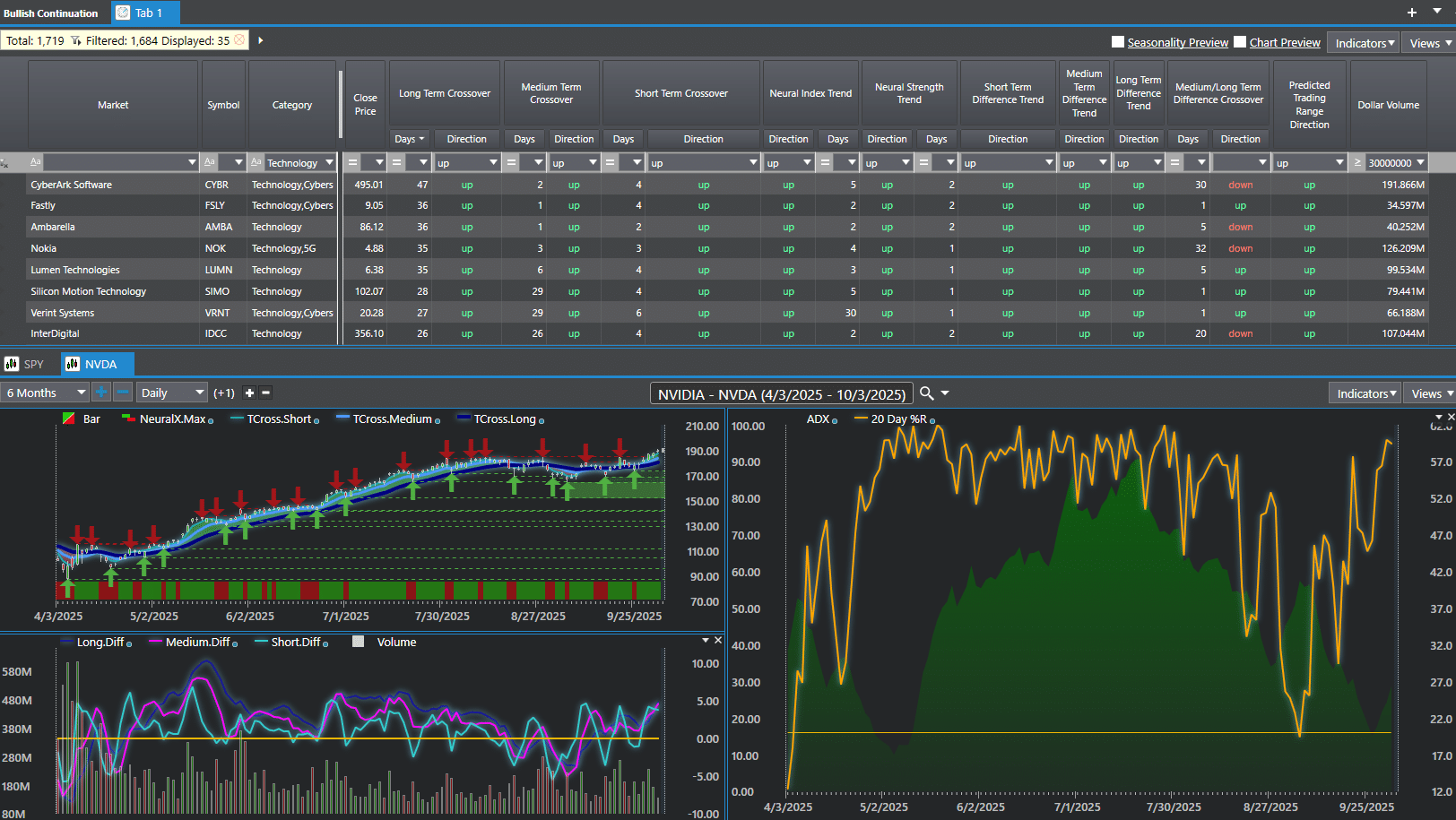Expand the Technology category filter dropdown
Image resolution: width=1456 pixels, height=820 pixels.
(329, 163)
